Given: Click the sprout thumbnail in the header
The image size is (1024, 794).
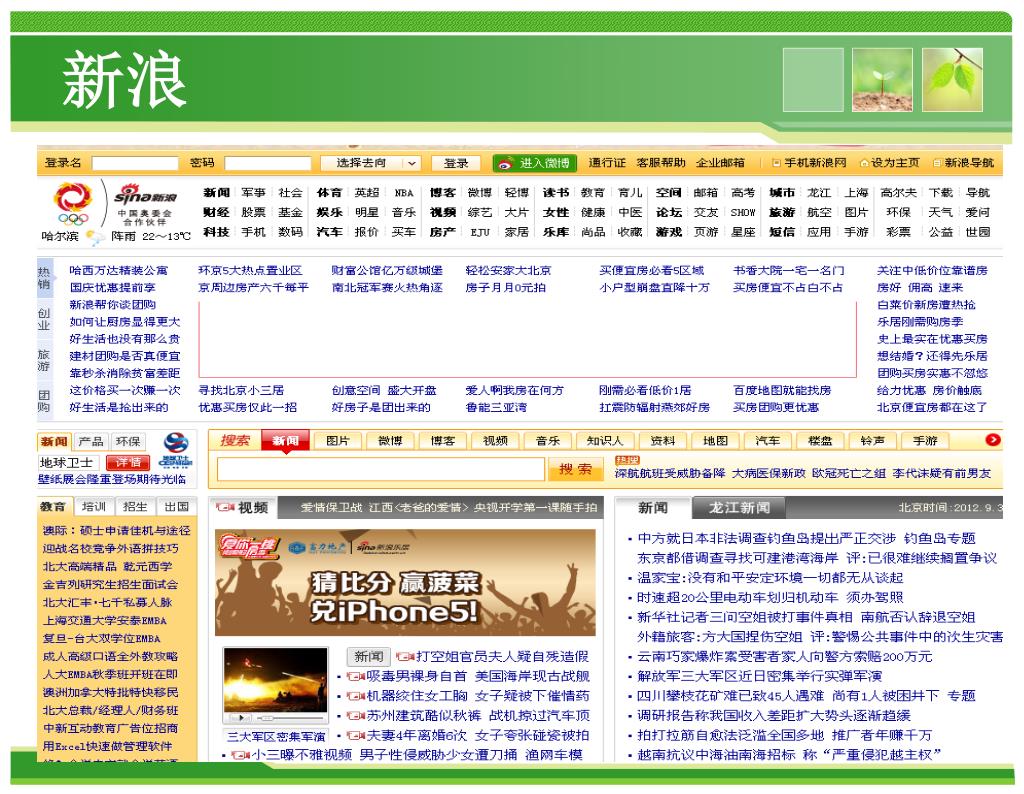Looking at the screenshot, I should [882, 80].
